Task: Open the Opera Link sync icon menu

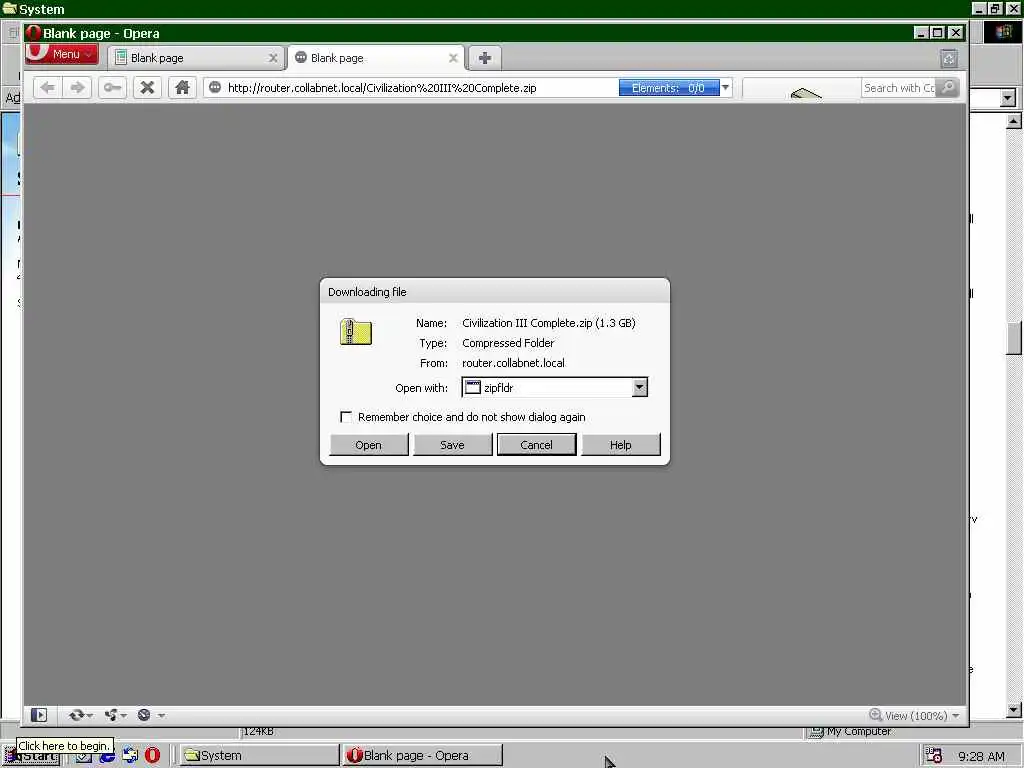Action: (80, 715)
